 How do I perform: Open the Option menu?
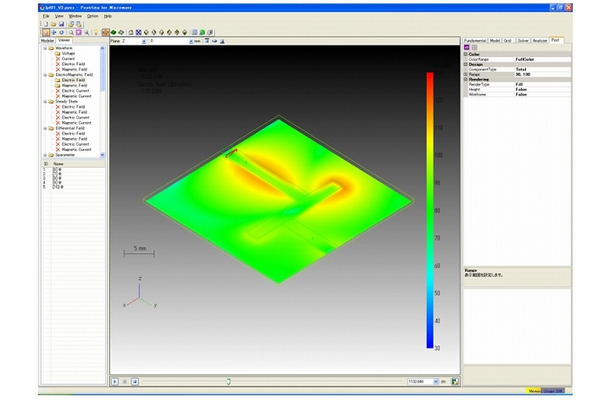(93, 16)
